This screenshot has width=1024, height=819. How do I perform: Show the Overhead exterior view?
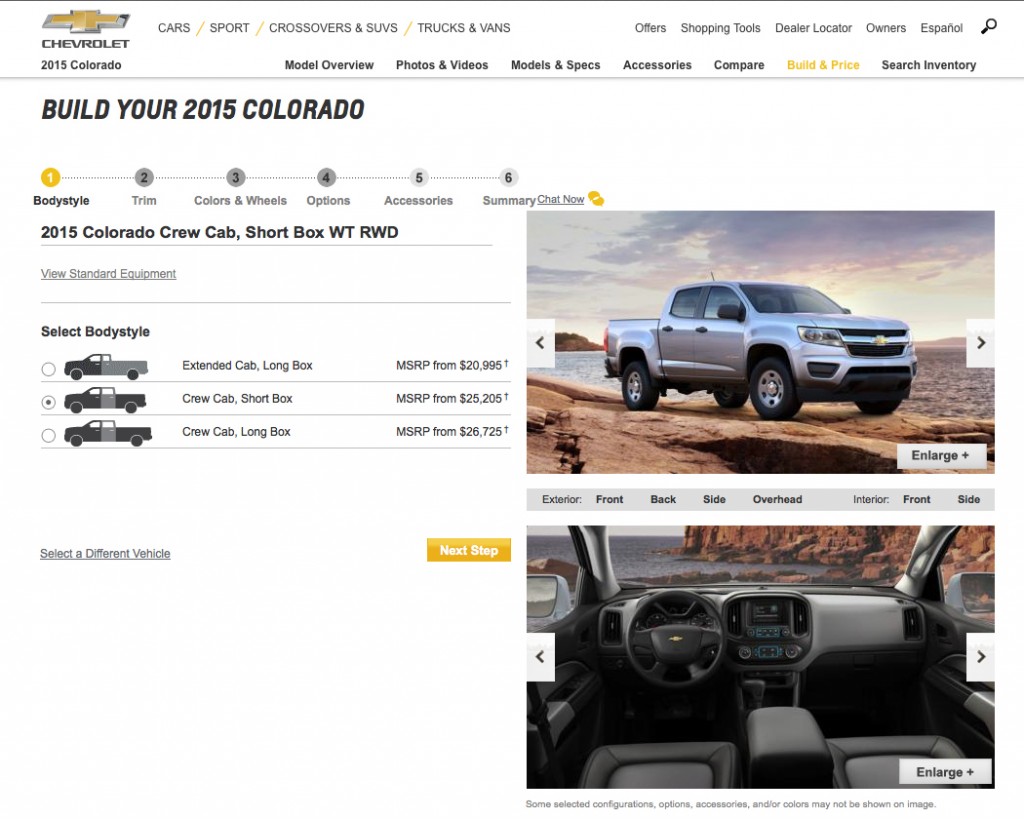[777, 500]
